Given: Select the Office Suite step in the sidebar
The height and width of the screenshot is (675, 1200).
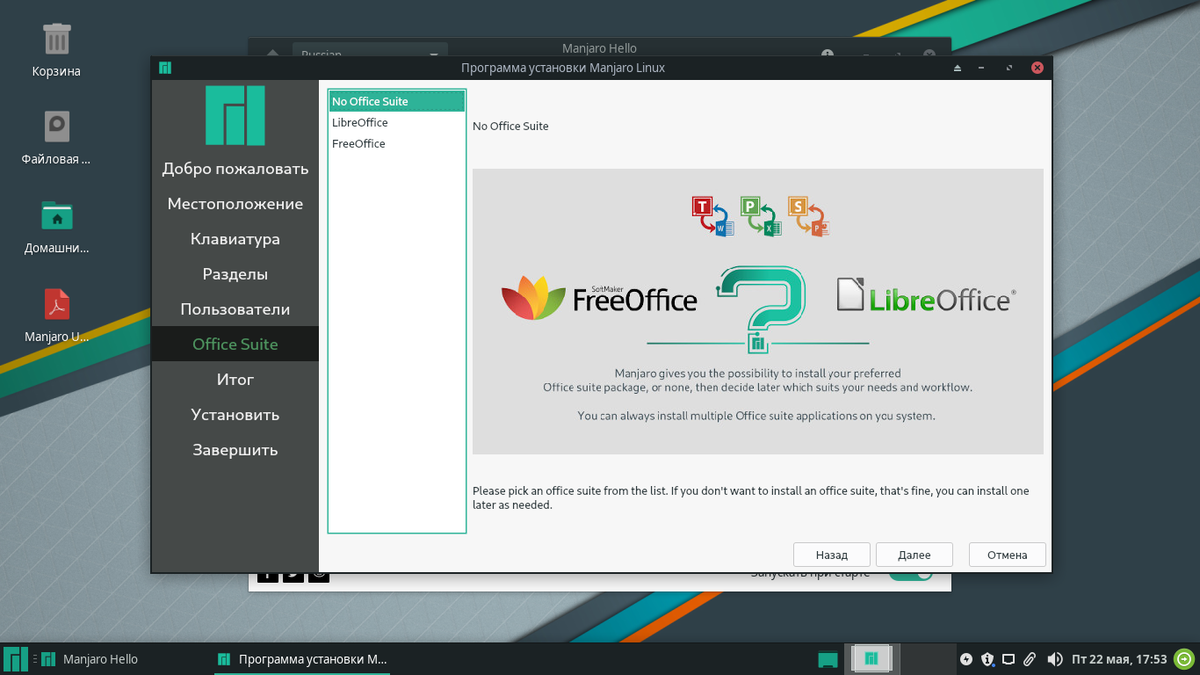Looking at the screenshot, I should pos(235,344).
